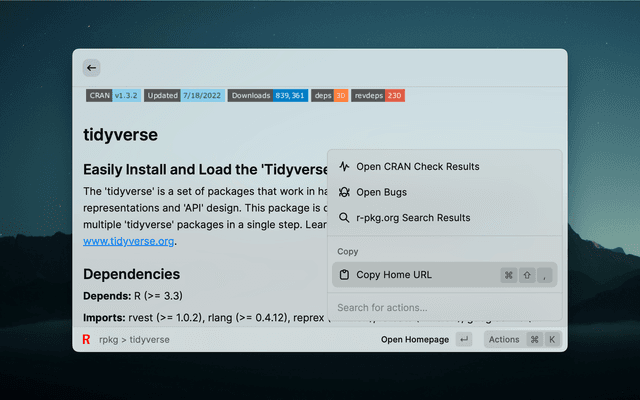Toggle the Actions panel button
The image size is (640, 400).
pyautogui.click(x=504, y=340)
